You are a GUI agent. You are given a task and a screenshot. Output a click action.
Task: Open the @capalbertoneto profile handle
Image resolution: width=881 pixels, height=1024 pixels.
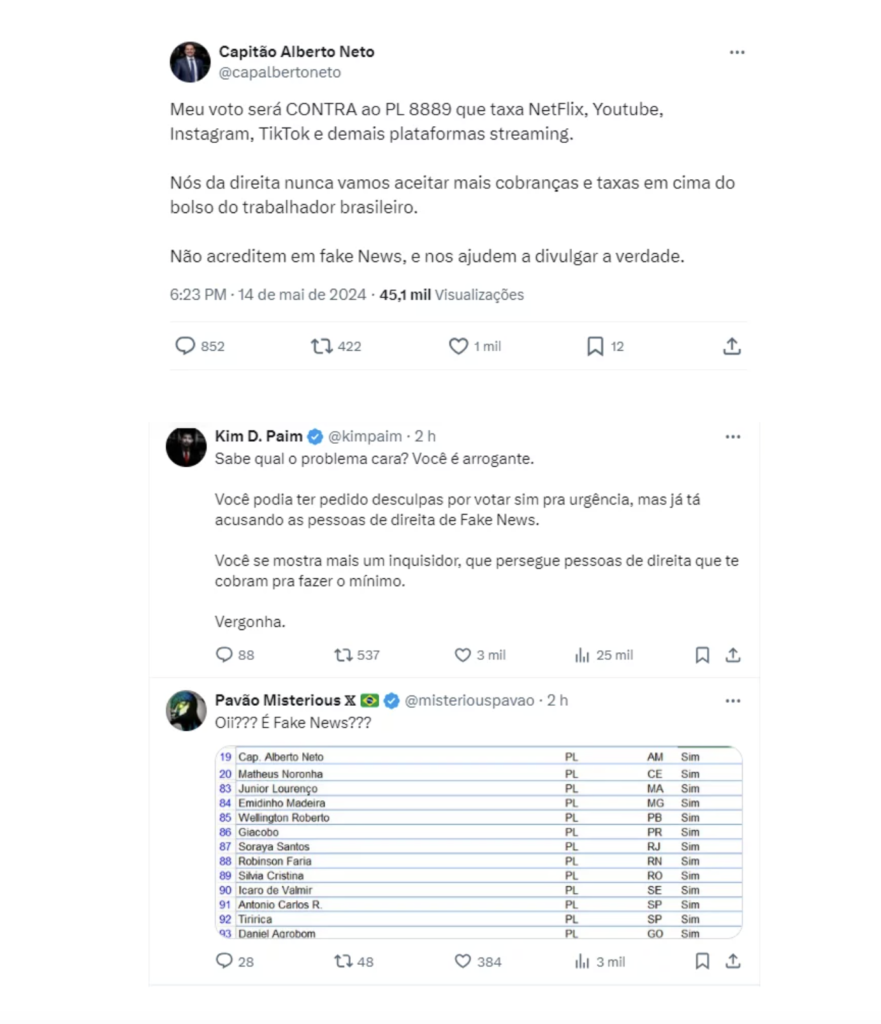point(280,72)
